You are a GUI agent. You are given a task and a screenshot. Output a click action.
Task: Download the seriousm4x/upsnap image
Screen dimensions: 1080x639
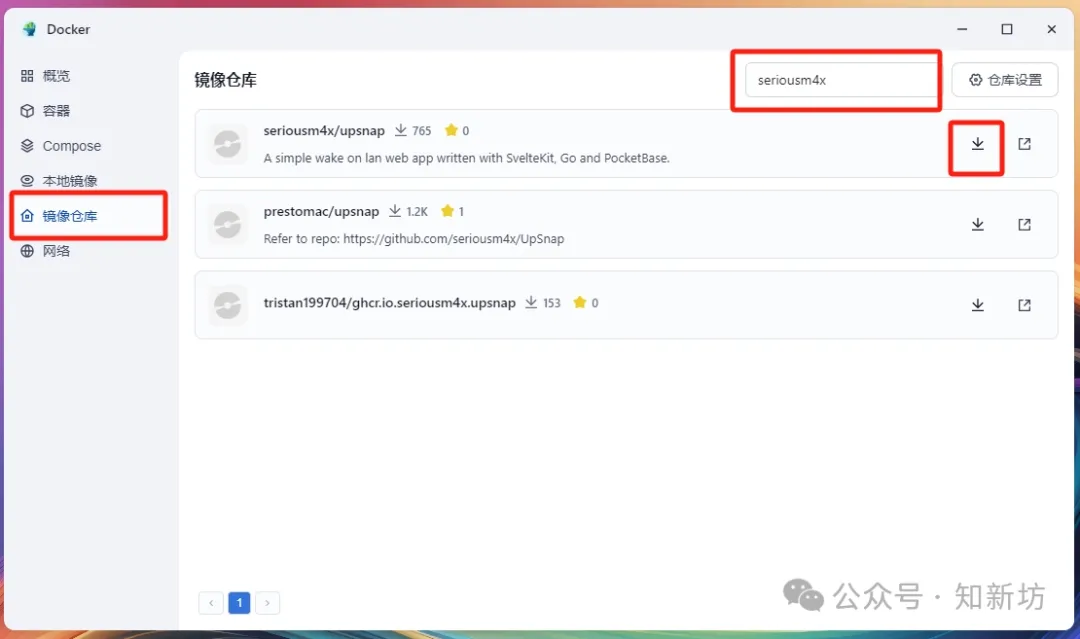click(977, 144)
